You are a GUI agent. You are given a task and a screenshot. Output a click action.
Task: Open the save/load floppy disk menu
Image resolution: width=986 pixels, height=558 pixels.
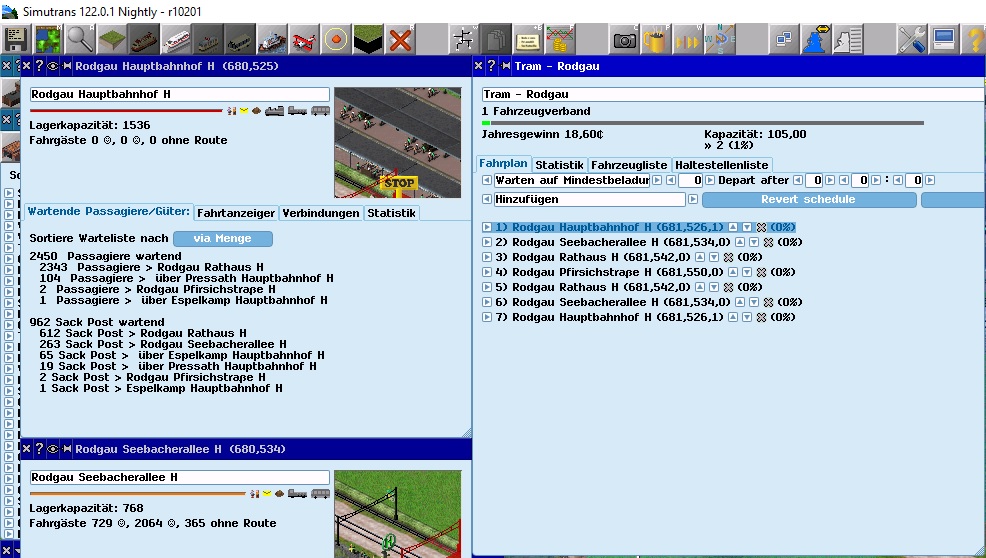pos(15,40)
